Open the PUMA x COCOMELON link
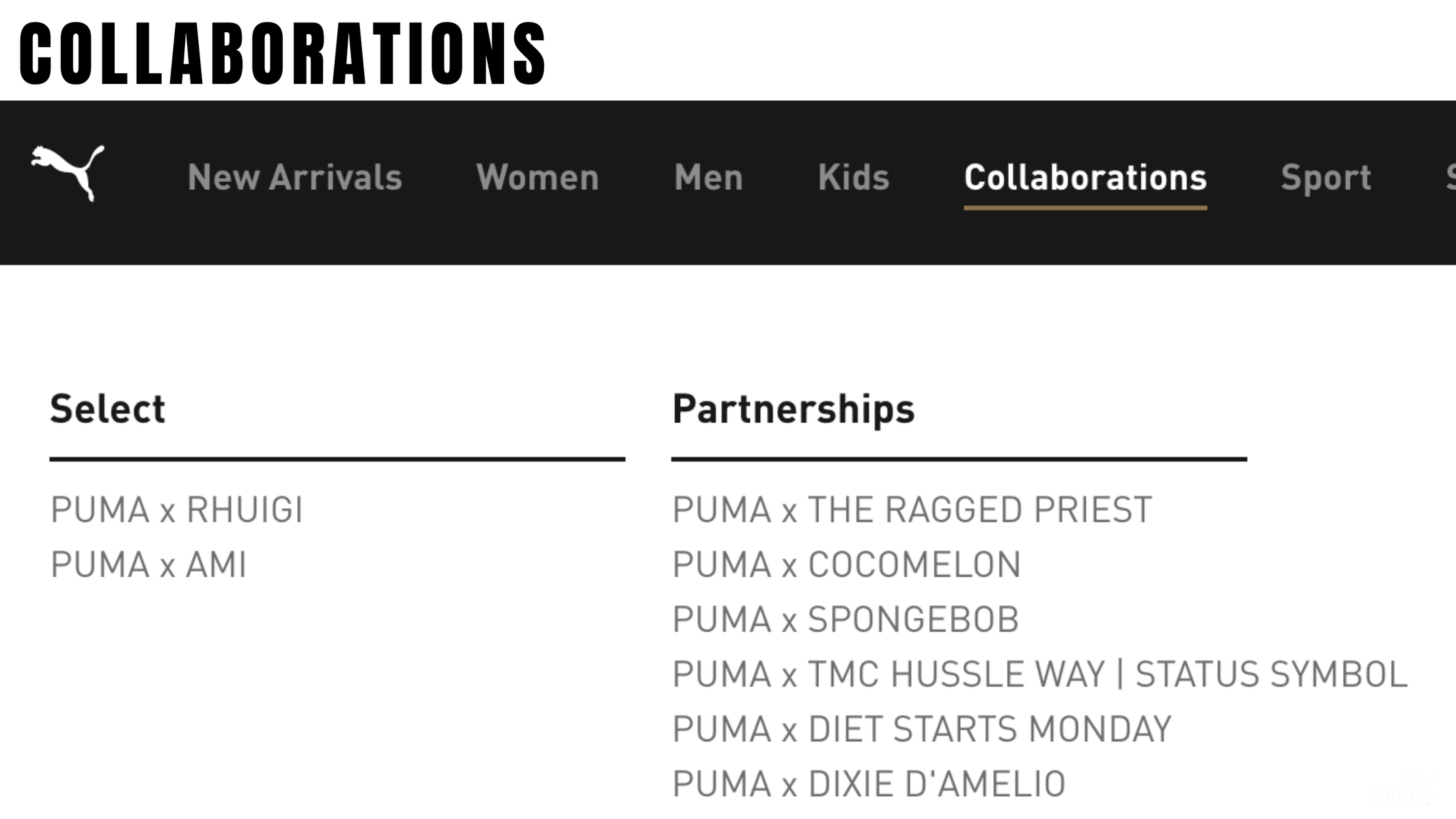 (x=847, y=565)
